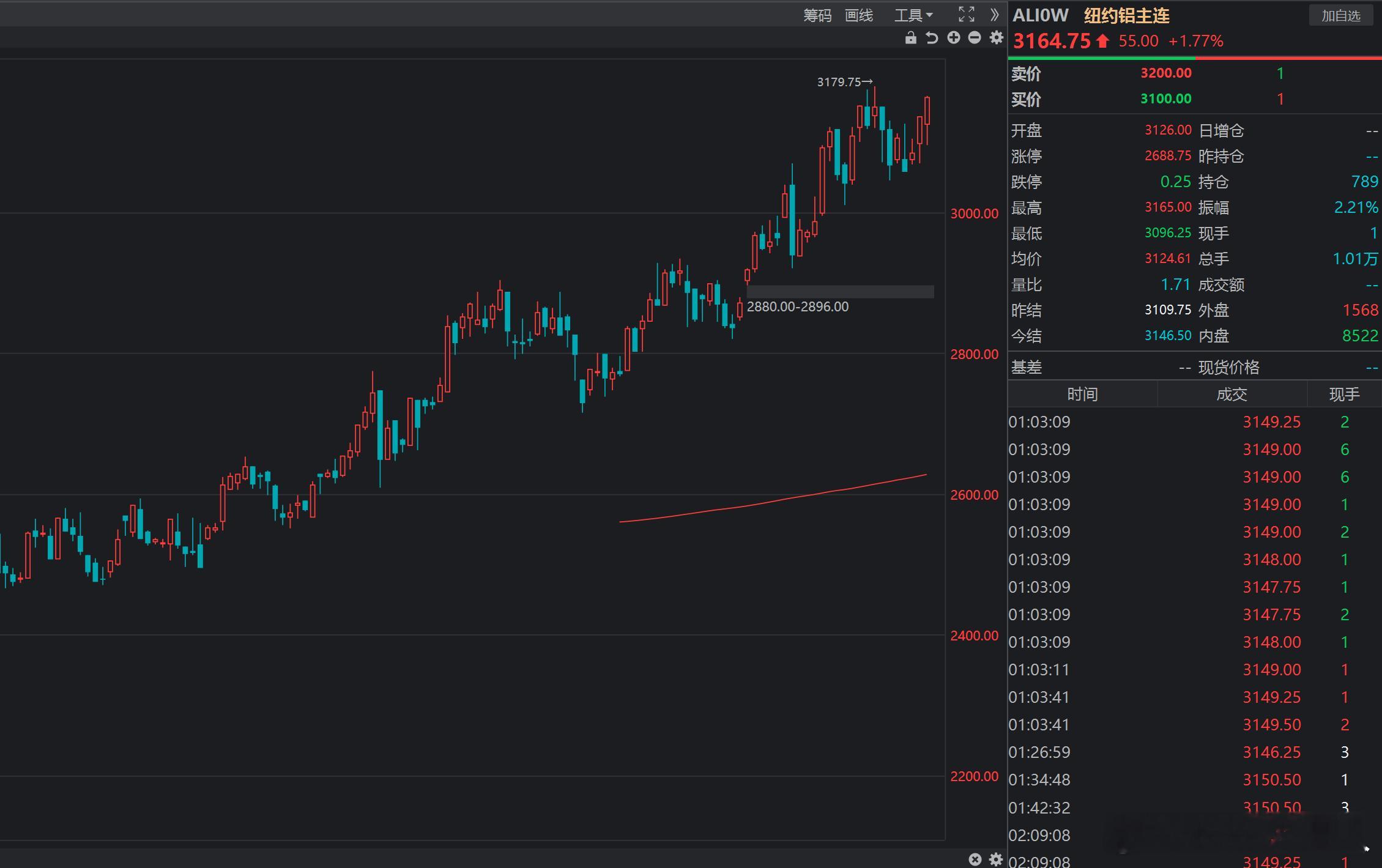The image size is (1382, 868).
Task: Open the 筹码 chip distribution view
Action: (x=817, y=15)
